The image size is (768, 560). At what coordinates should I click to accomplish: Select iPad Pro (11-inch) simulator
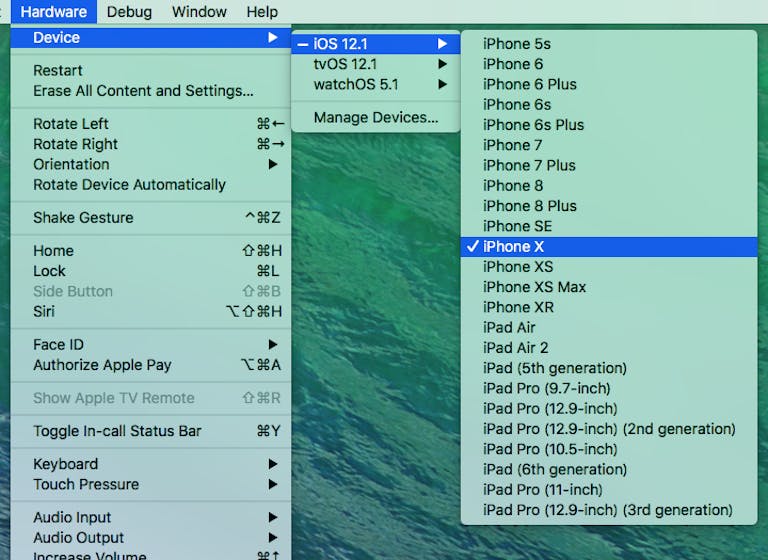pos(609,490)
